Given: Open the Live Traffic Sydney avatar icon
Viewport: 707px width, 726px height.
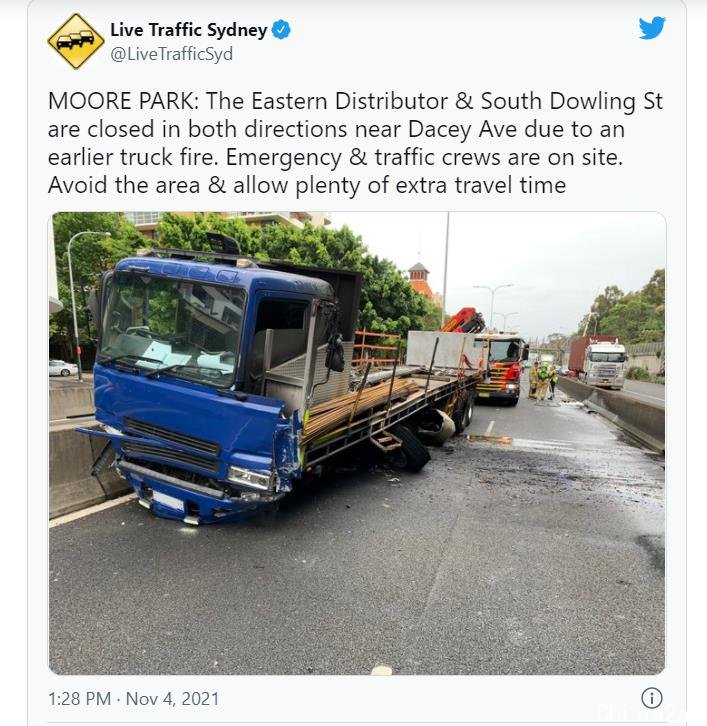Looking at the screenshot, I should click(76, 41).
